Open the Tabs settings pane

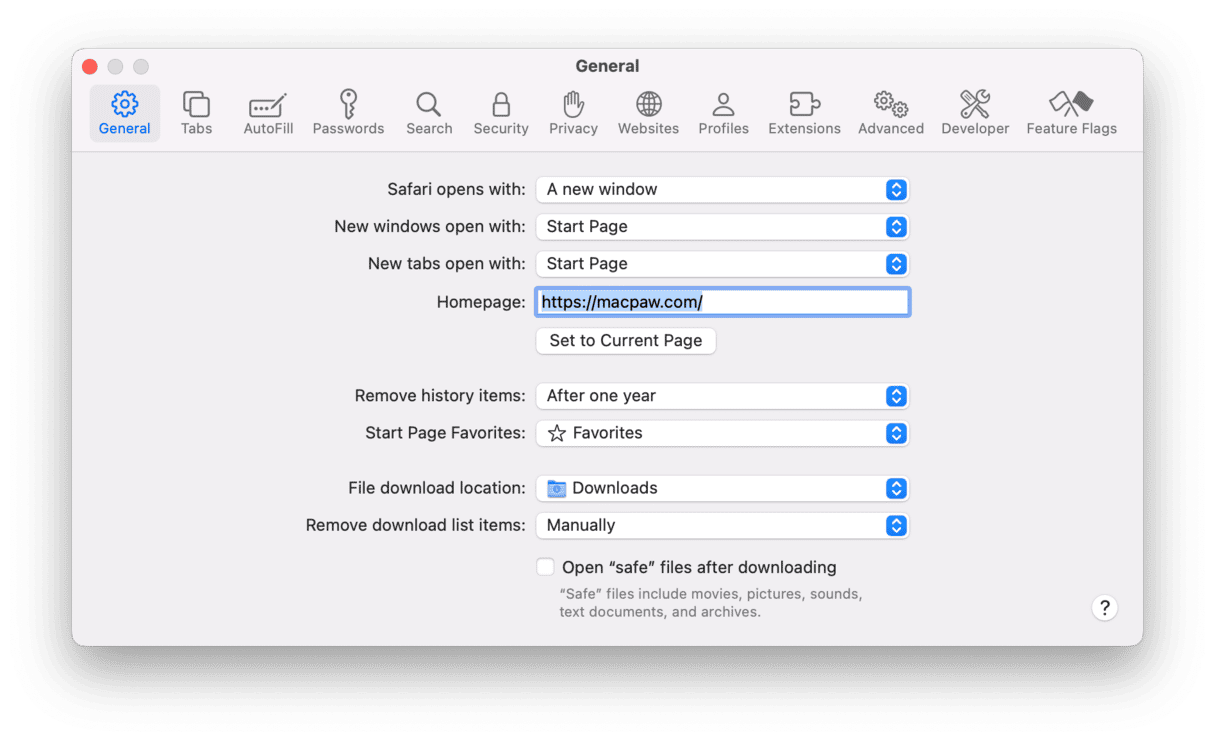click(x=196, y=113)
